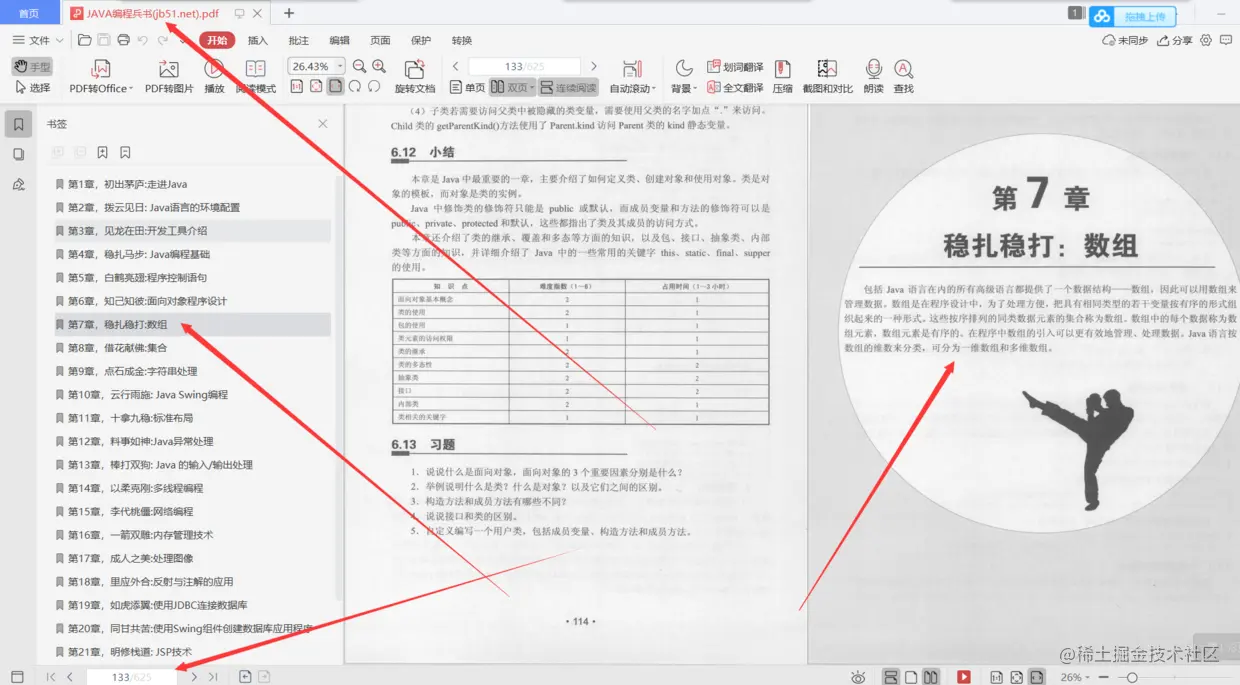Image resolution: width=1240 pixels, height=685 pixels.
Task: Toggle 双页 double page view
Action: [x=510, y=88]
